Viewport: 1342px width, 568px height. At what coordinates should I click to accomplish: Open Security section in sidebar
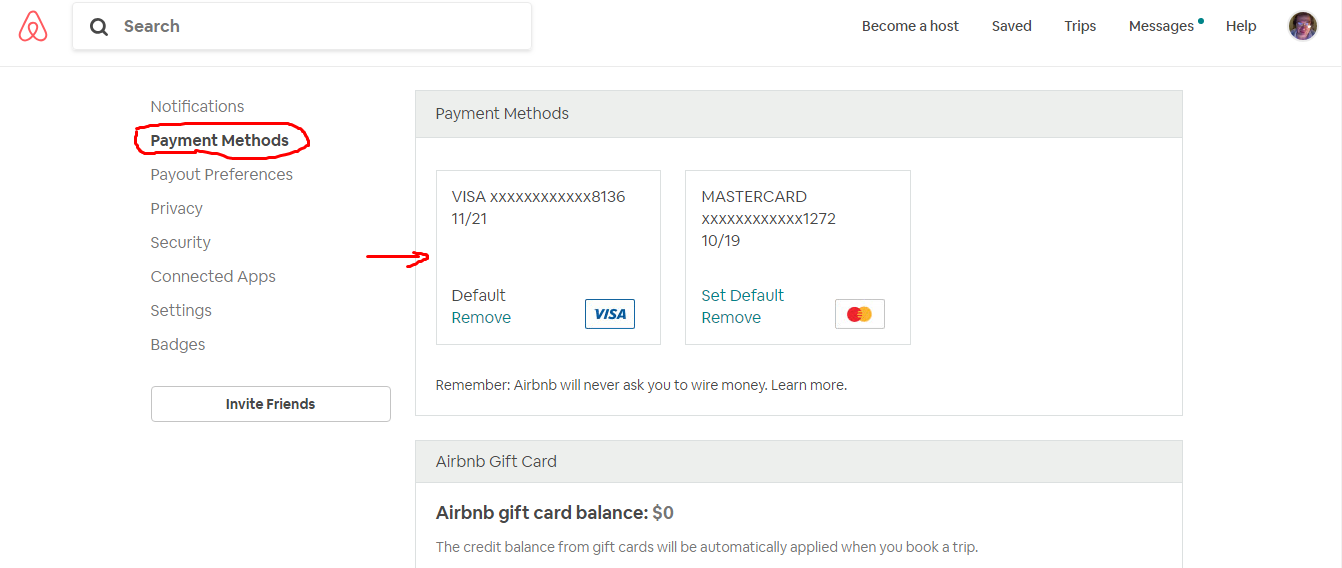click(180, 242)
